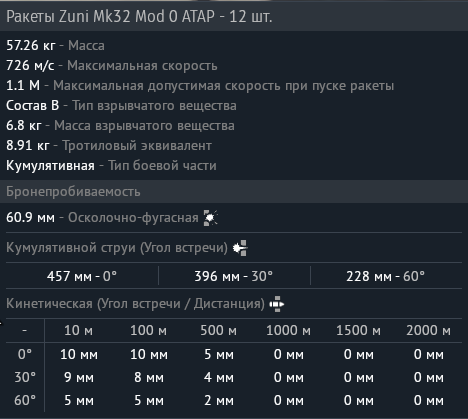The image size is (468, 419).
Task: Select '0 мм' cell at 30° and 1500 м
Action: (x=359, y=378)
